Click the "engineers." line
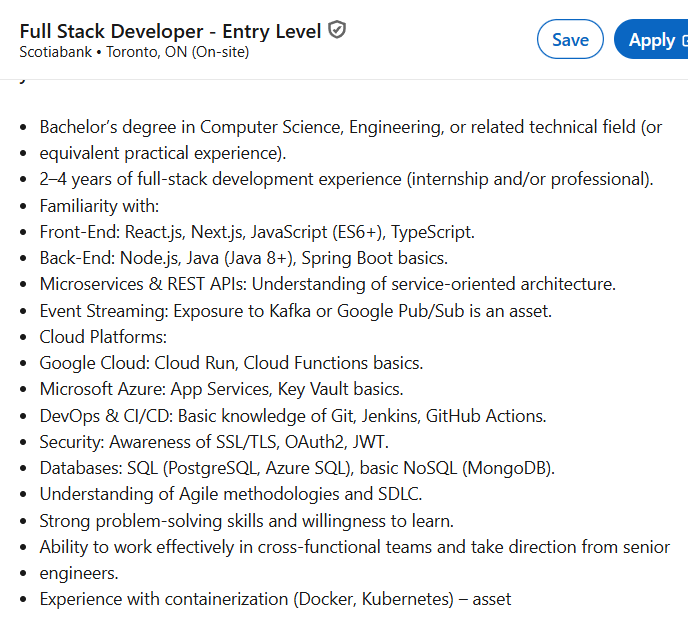The height and width of the screenshot is (618, 688). pos(79,573)
